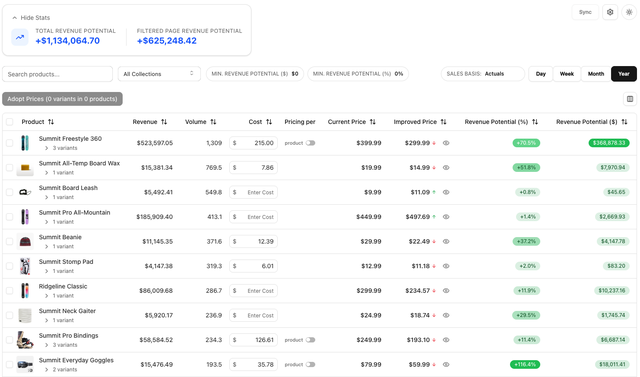Open Min. Revenue Potential ($) filter

tap(255, 74)
